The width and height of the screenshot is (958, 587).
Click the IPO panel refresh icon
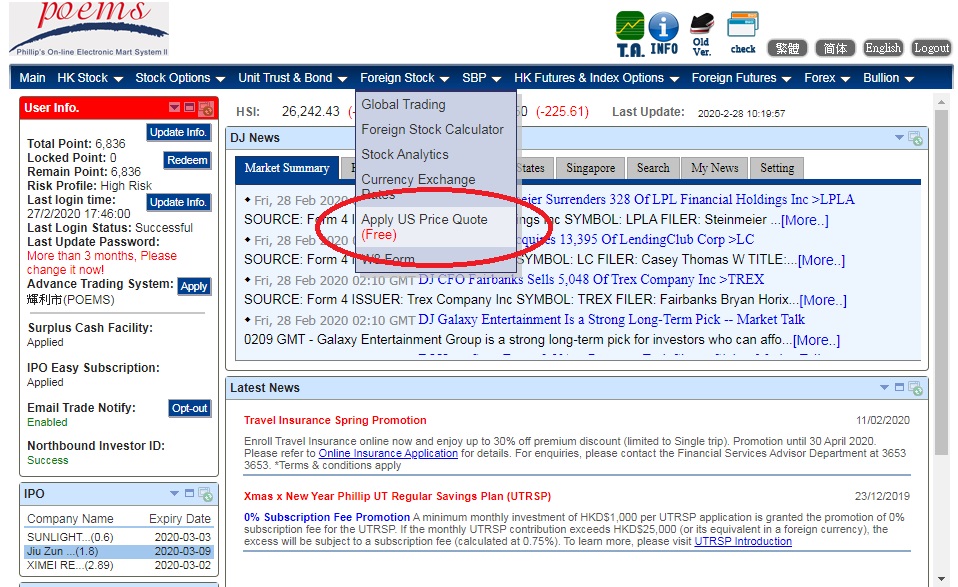point(205,494)
